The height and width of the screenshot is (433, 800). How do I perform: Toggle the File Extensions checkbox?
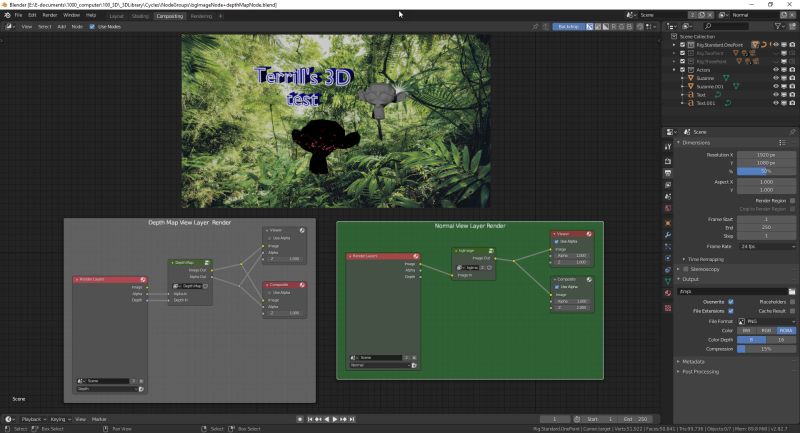pos(731,311)
